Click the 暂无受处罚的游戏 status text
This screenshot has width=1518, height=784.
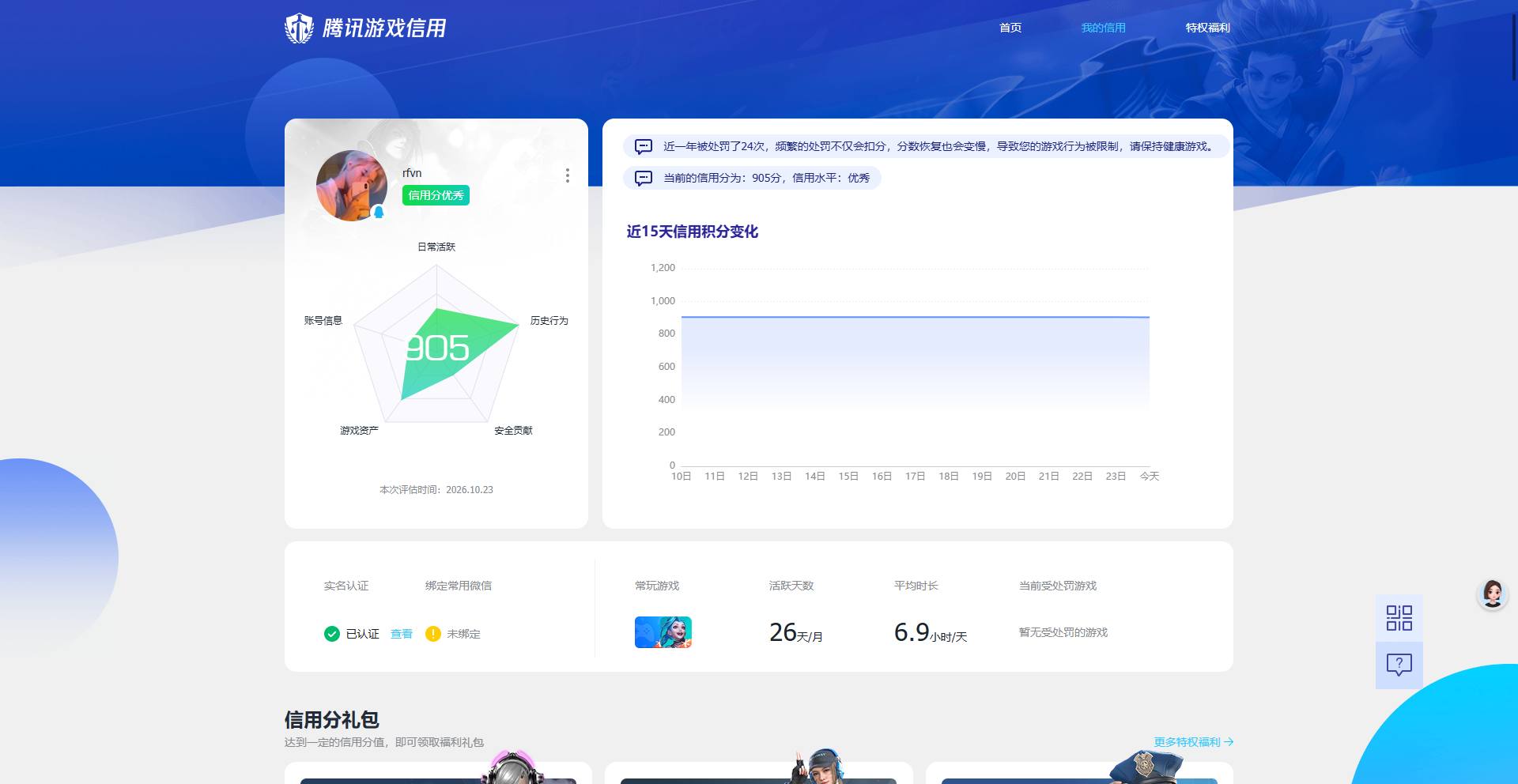point(1063,632)
